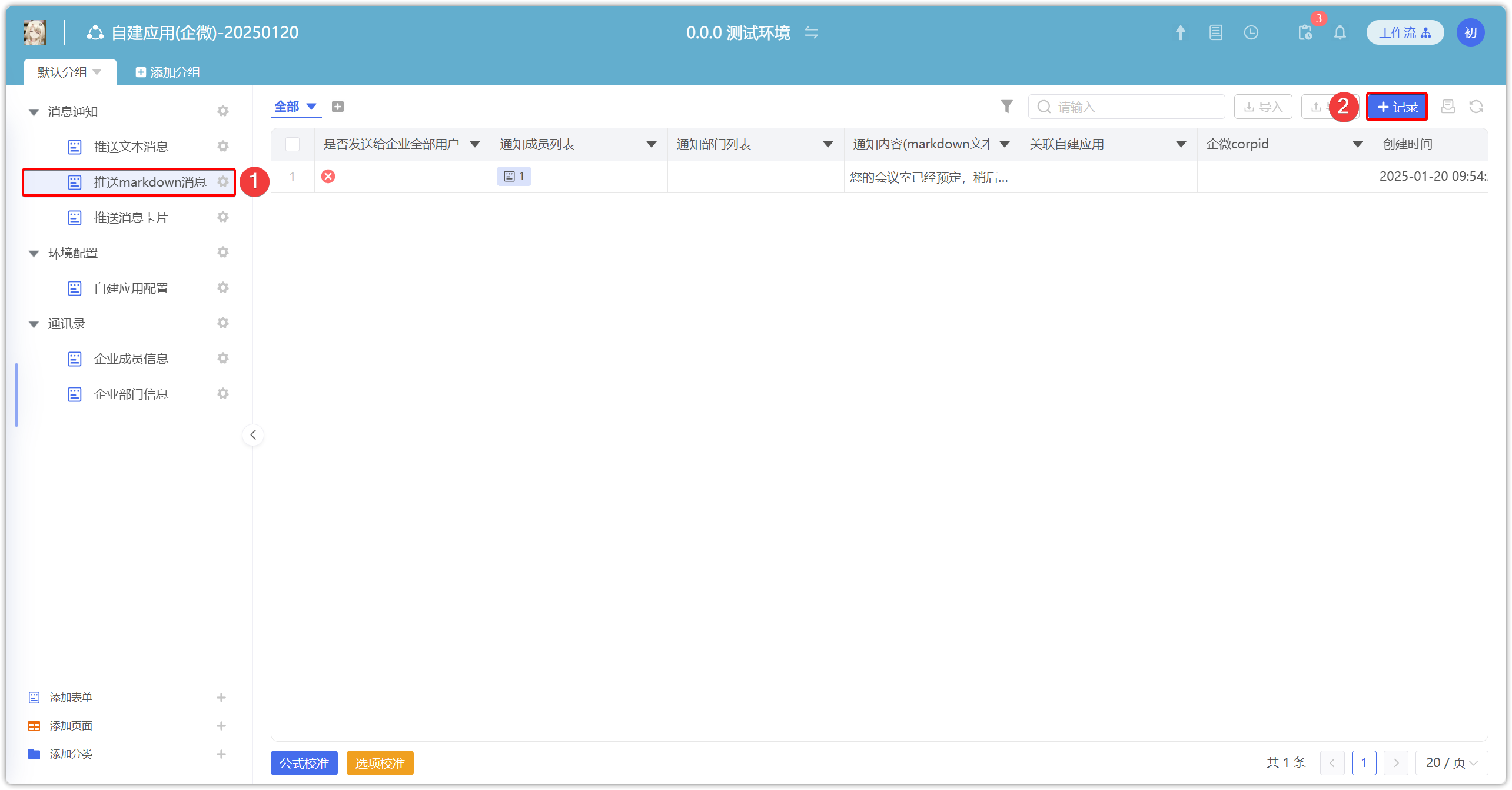Click environment switch arrows icon

tap(811, 32)
